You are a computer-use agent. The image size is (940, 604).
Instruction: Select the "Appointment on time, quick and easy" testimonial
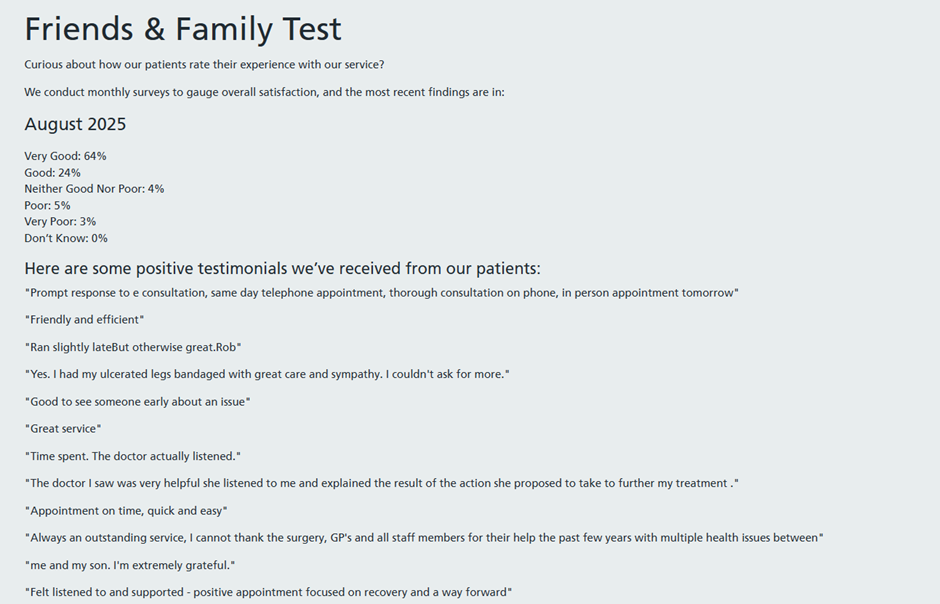[126, 510]
